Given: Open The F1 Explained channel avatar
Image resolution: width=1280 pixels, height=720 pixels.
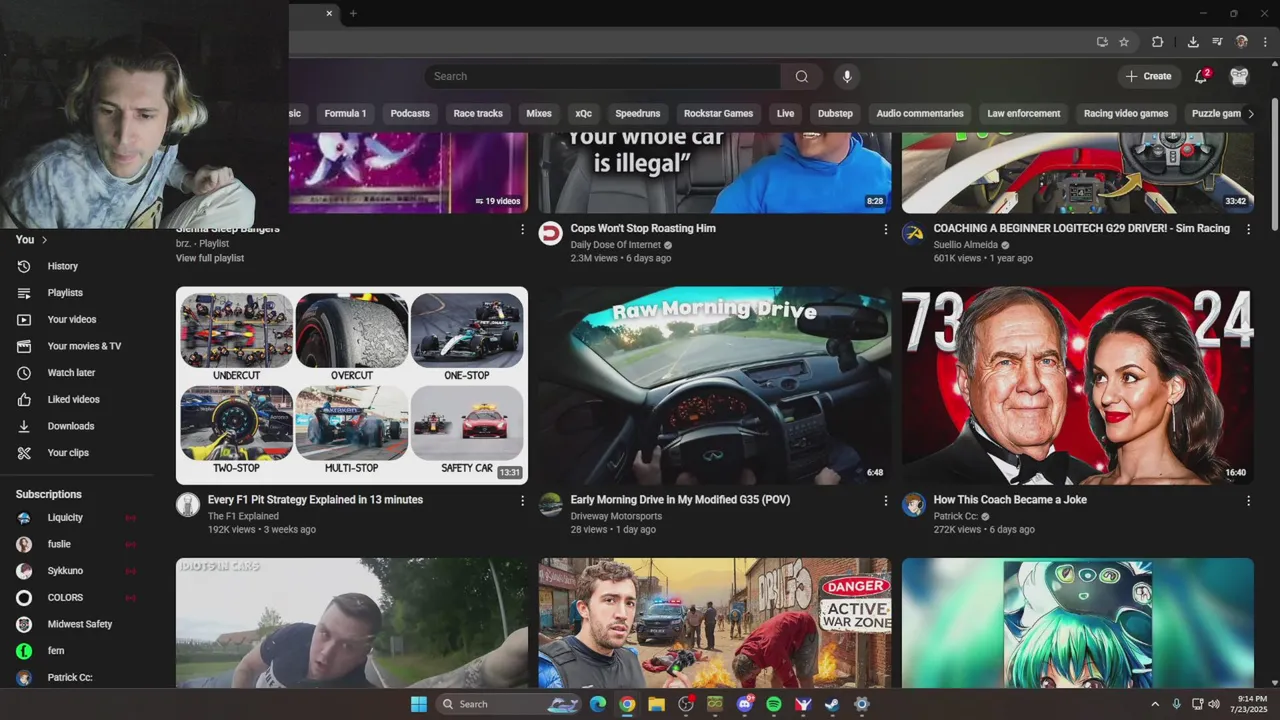Looking at the screenshot, I should tap(188, 504).
